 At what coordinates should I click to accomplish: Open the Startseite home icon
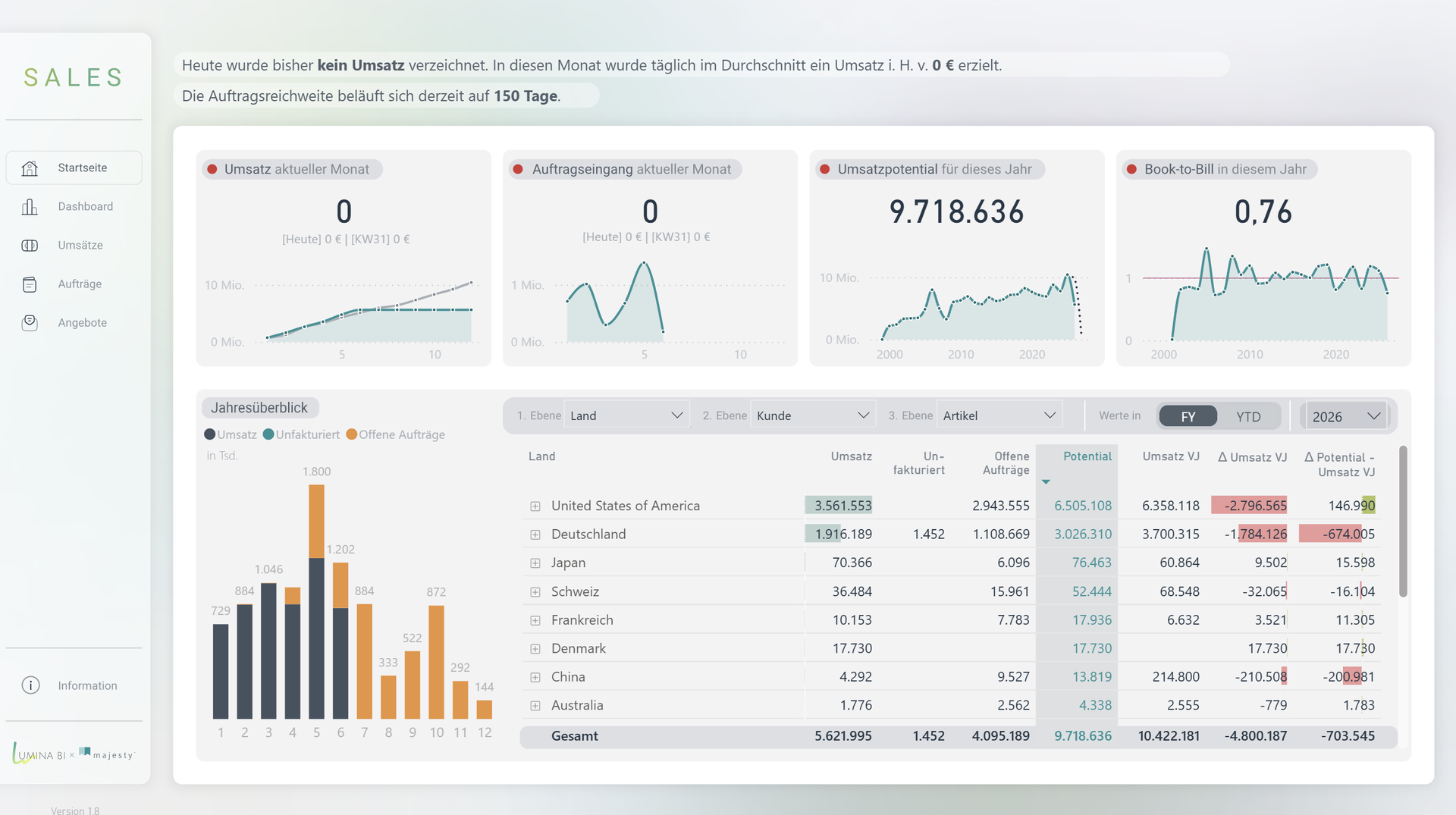pos(30,168)
